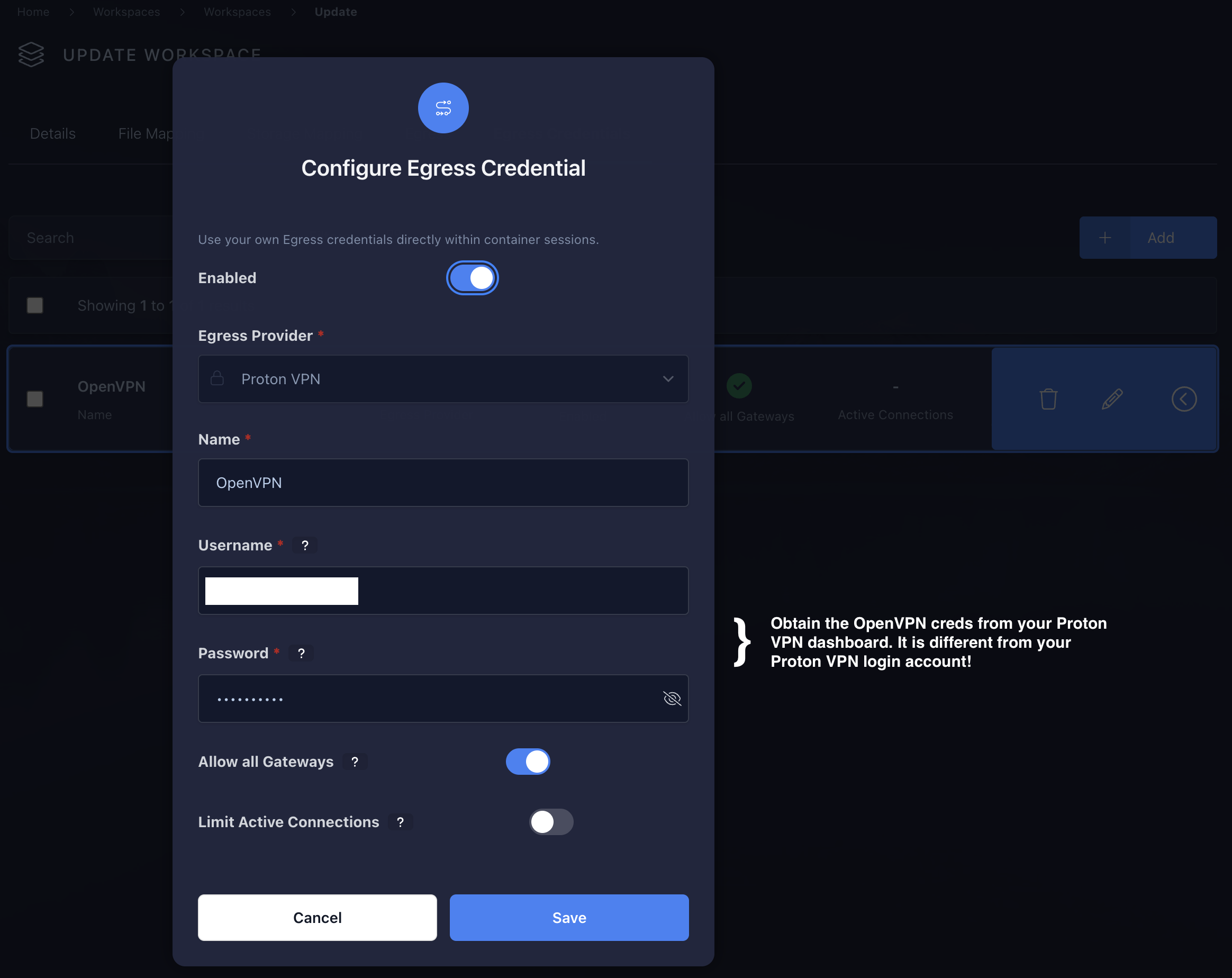Click the Name input field
The height and width of the screenshot is (978, 1232).
[x=443, y=483]
